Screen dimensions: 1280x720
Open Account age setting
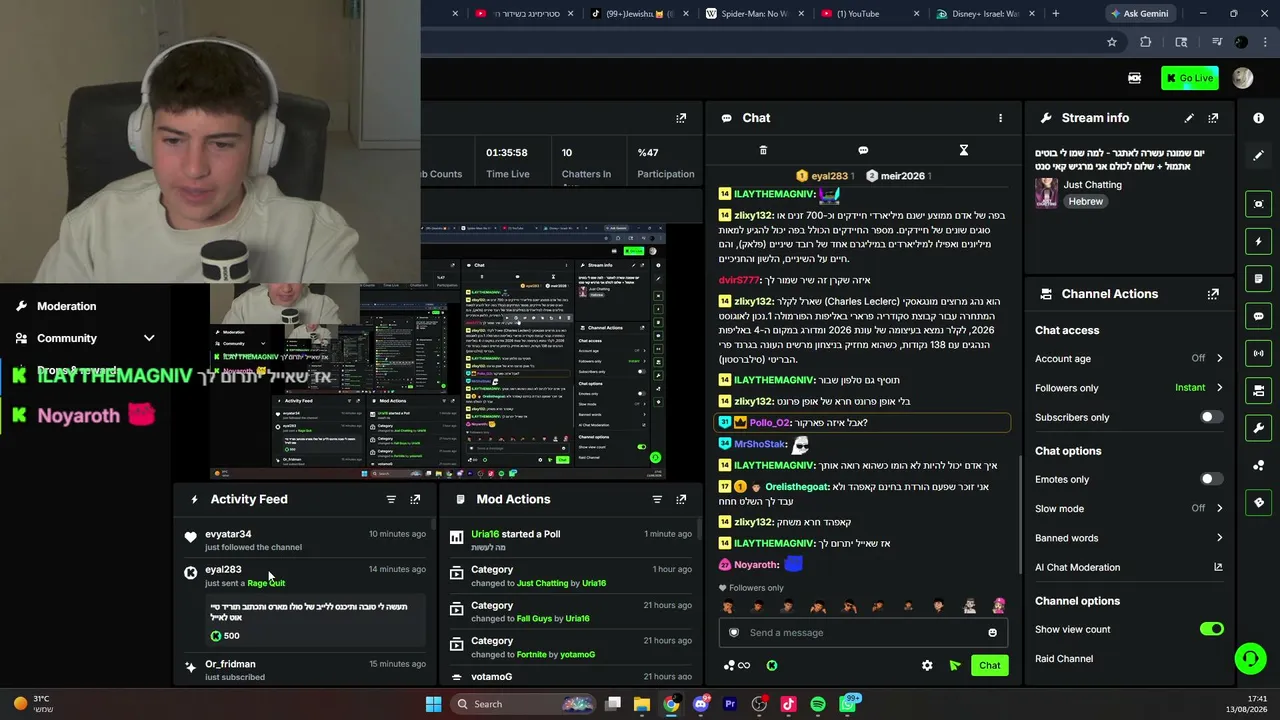[x=1129, y=358]
